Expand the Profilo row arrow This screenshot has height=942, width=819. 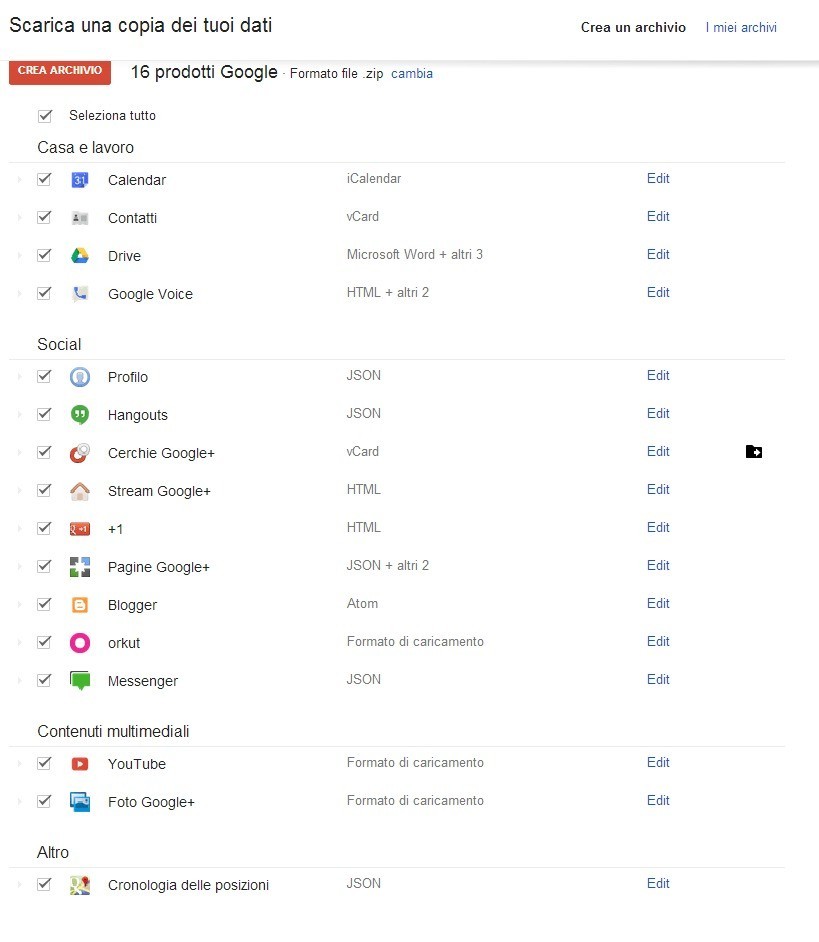[x=18, y=377]
